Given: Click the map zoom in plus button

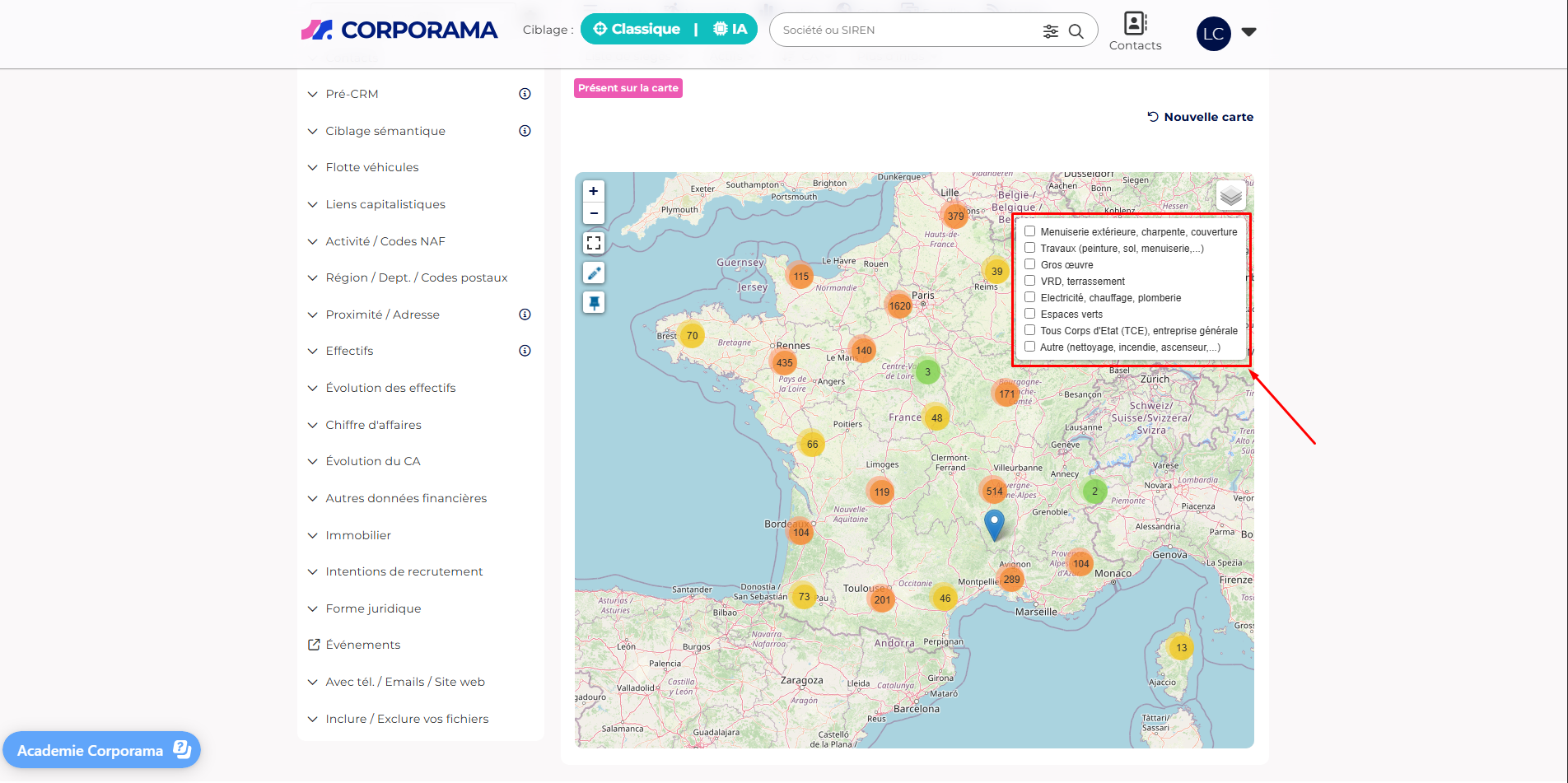Looking at the screenshot, I should tap(593, 191).
